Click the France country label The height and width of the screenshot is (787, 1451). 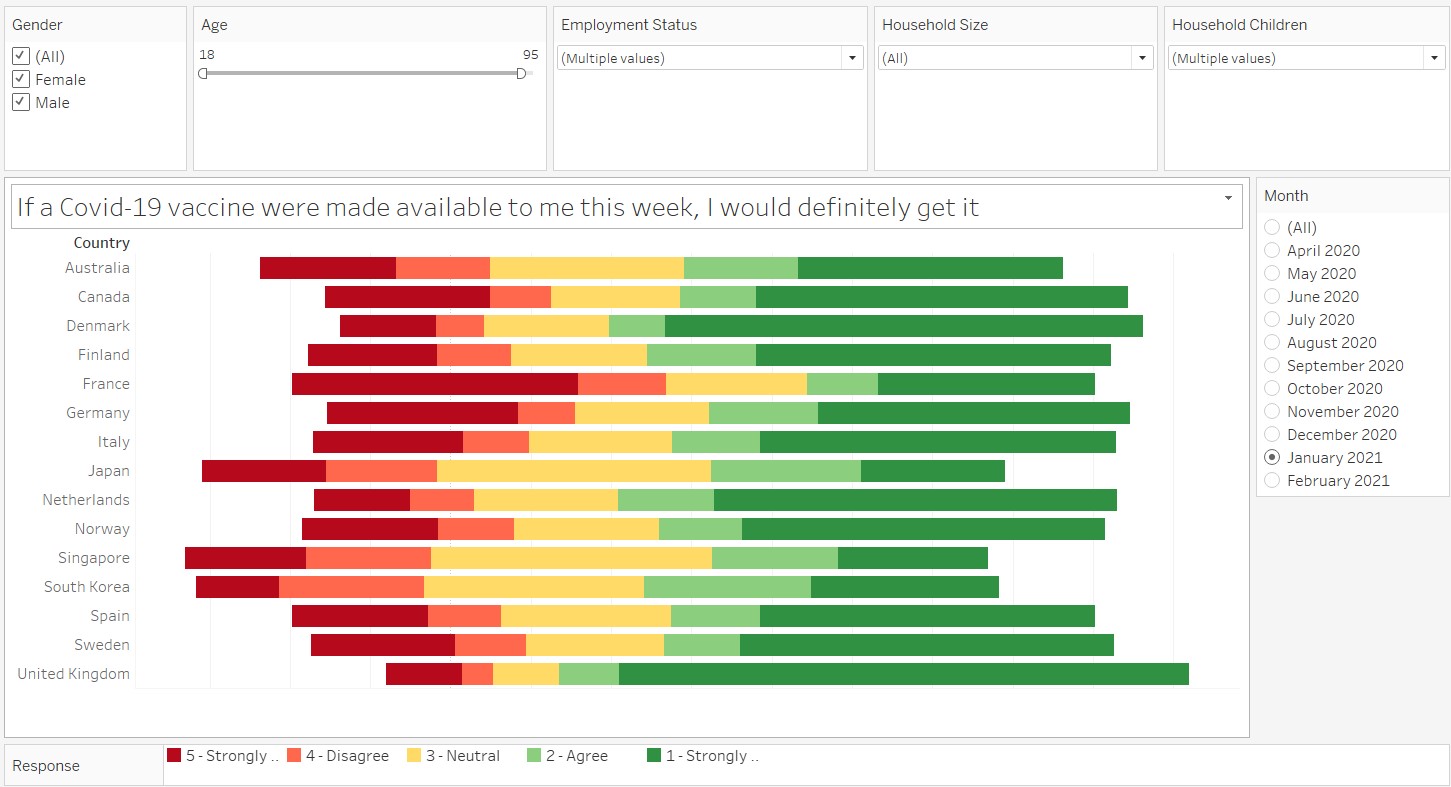coord(106,384)
